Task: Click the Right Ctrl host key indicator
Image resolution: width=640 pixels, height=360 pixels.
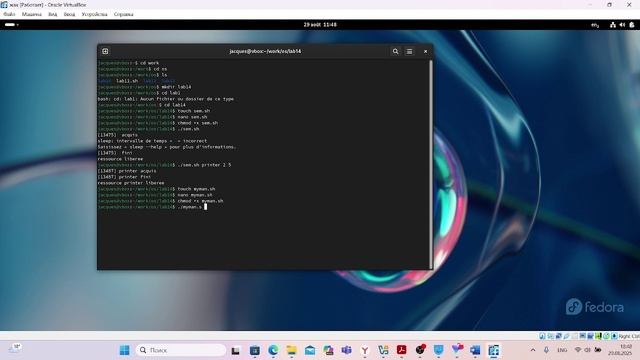Action: tap(629, 336)
